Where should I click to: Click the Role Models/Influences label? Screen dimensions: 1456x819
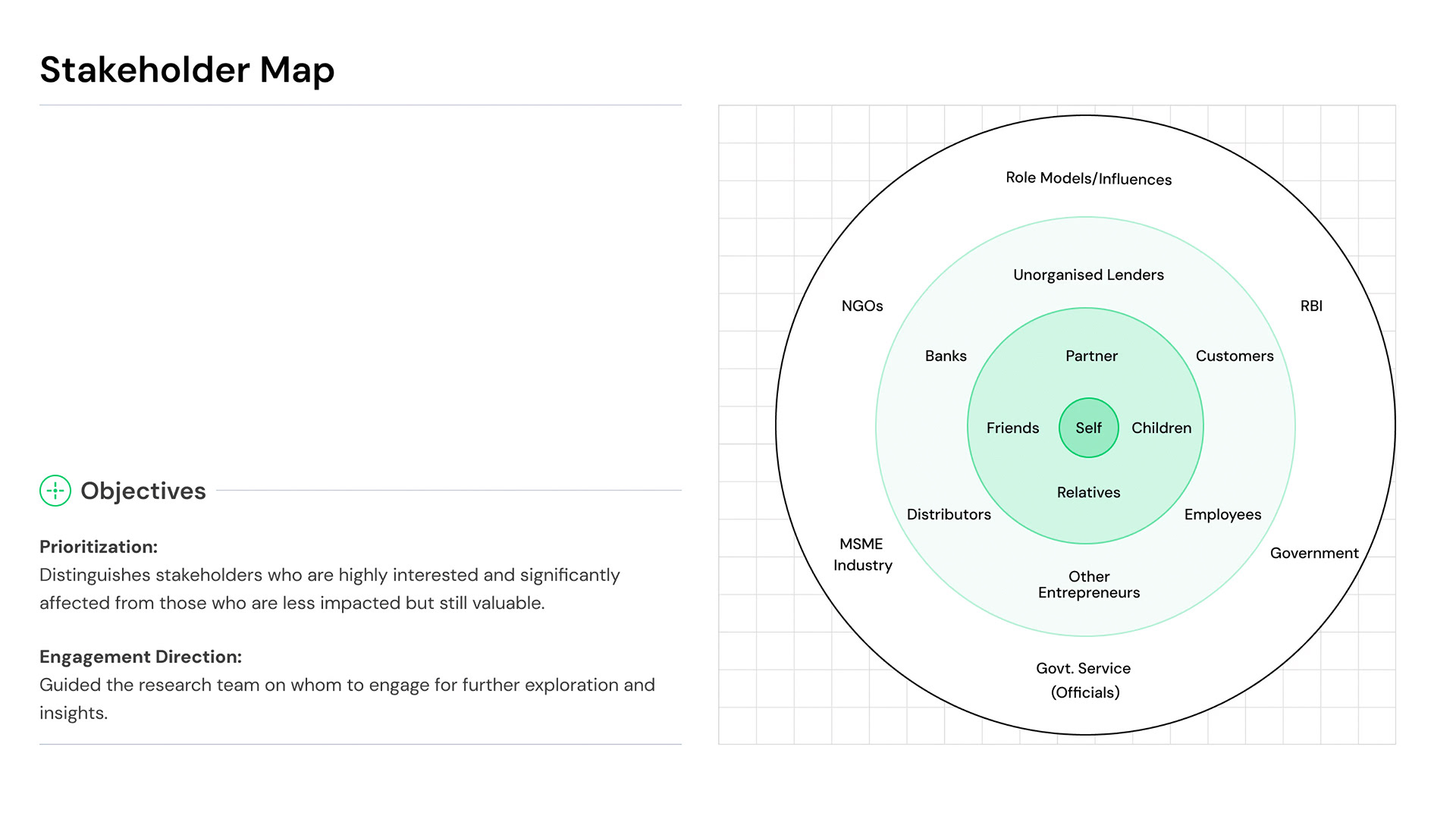point(1088,178)
